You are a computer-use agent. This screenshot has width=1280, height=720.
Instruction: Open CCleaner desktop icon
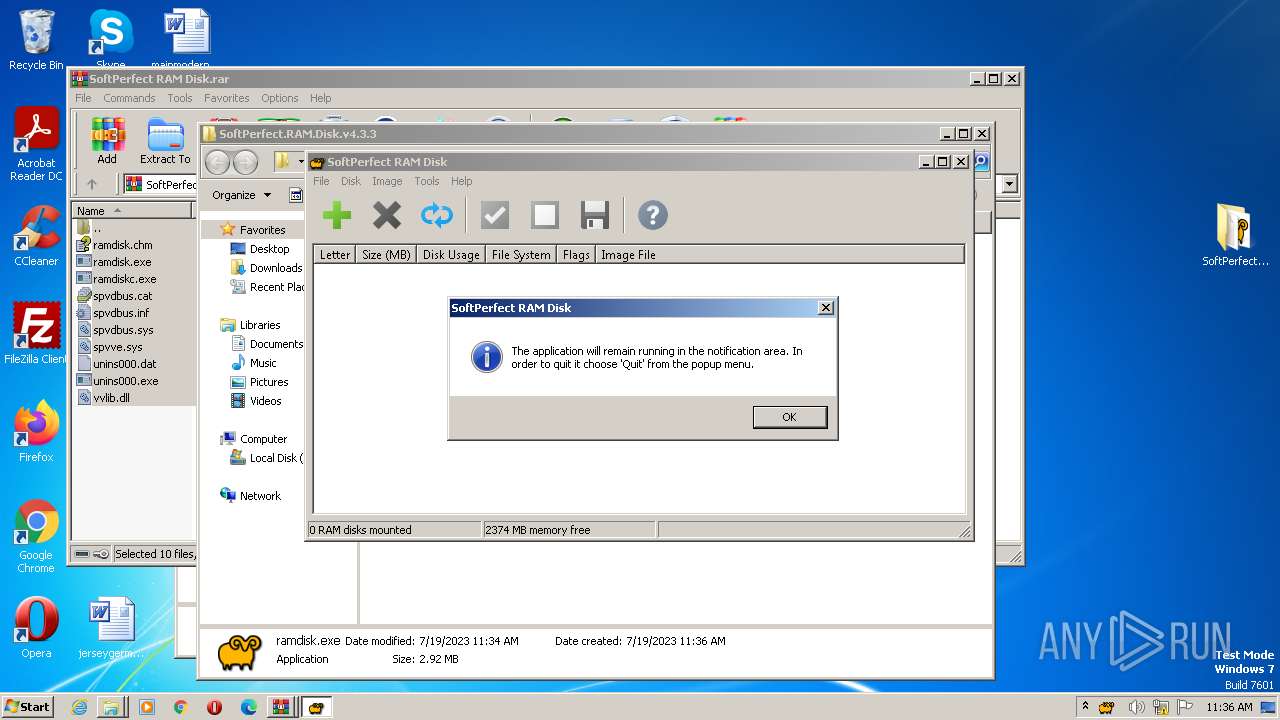[x=36, y=236]
